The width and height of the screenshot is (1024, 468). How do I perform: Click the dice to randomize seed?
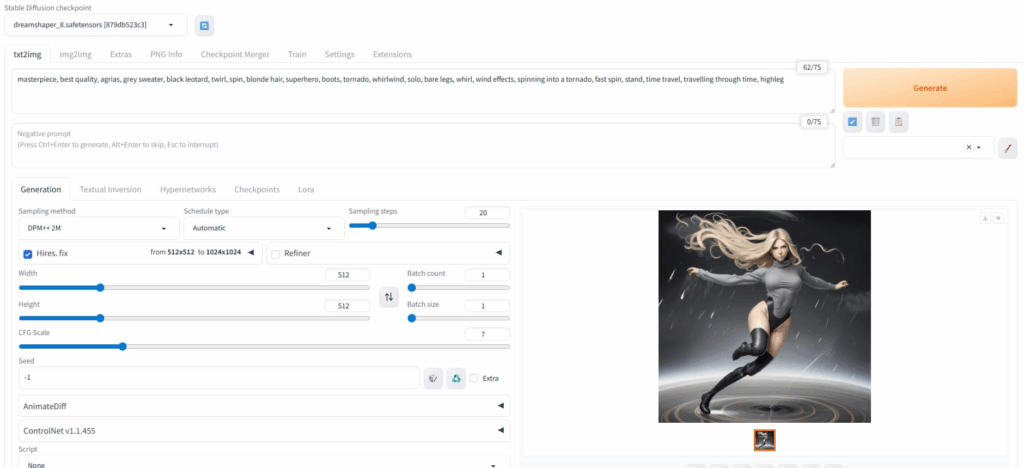coord(433,378)
